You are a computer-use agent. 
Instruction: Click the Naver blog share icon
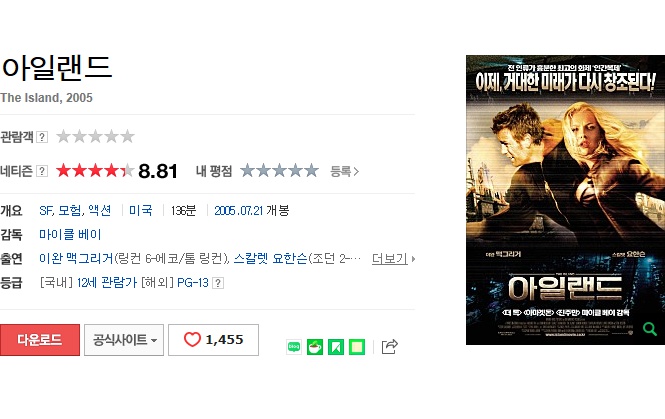coord(294,347)
